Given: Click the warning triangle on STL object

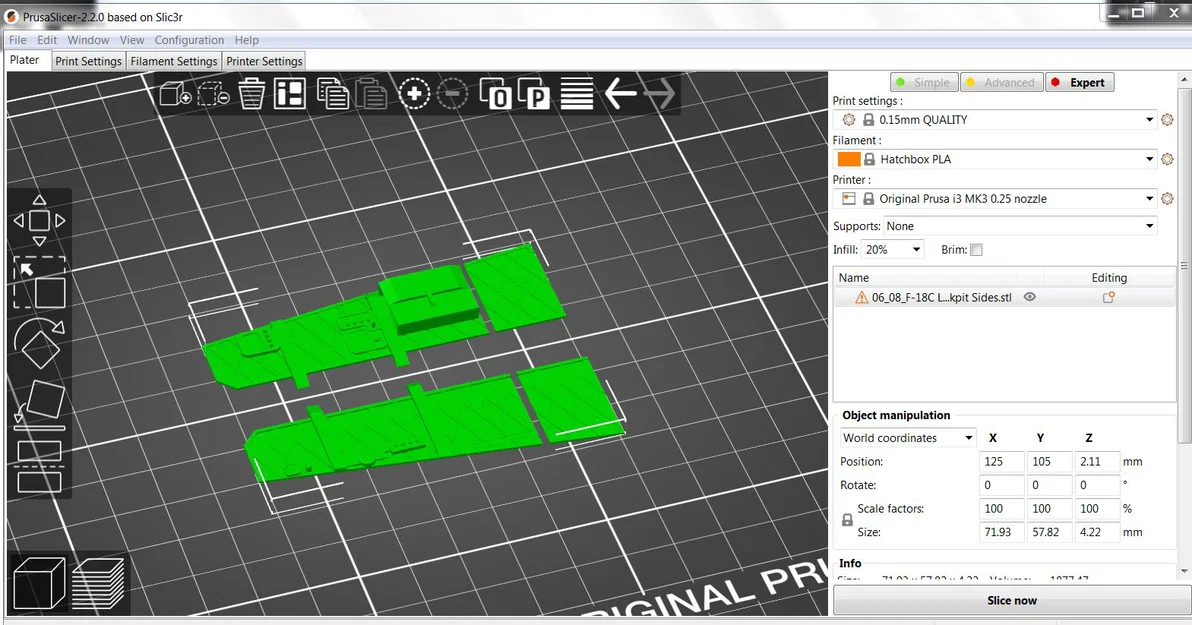Looking at the screenshot, I should pyautogui.click(x=861, y=297).
